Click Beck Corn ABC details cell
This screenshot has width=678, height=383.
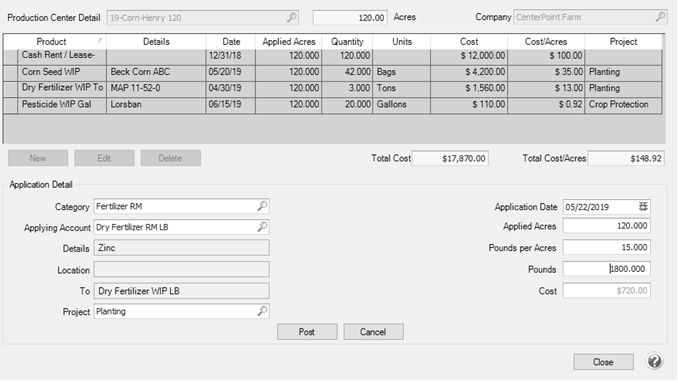click(156, 72)
